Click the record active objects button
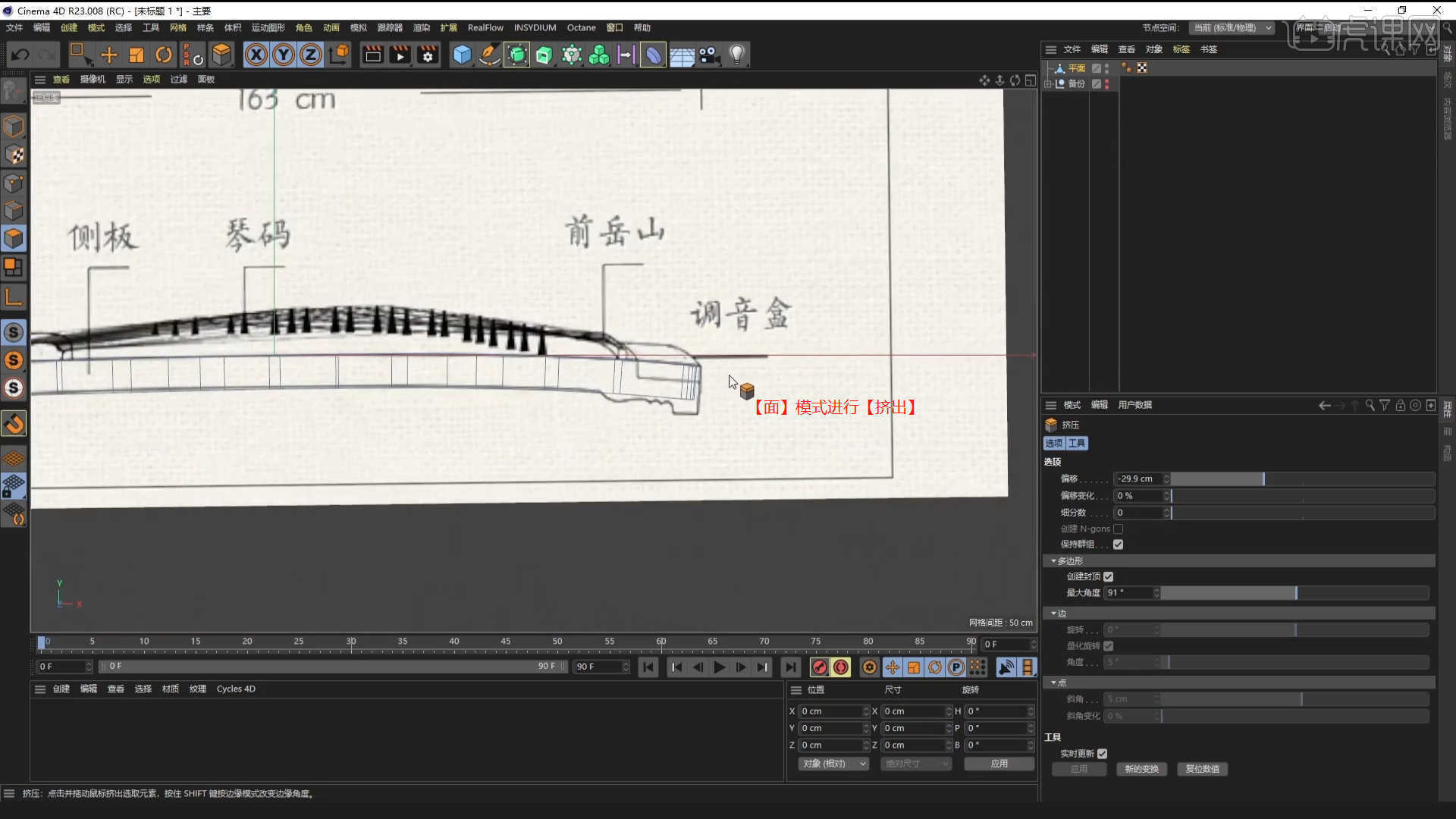Screen dimensions: 1456x819 pyautogui.click(x=819, y=667)
